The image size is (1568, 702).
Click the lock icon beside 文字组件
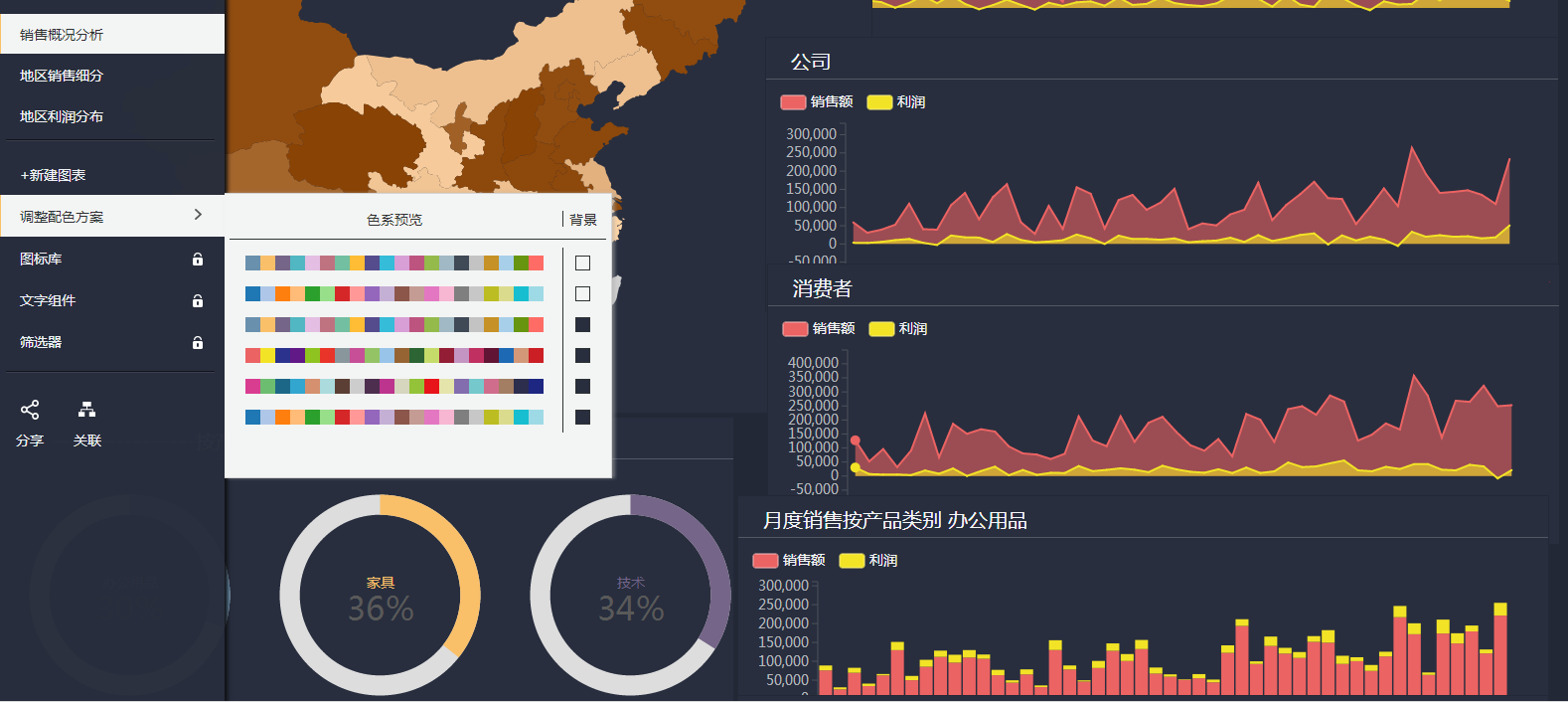[198, 301]
